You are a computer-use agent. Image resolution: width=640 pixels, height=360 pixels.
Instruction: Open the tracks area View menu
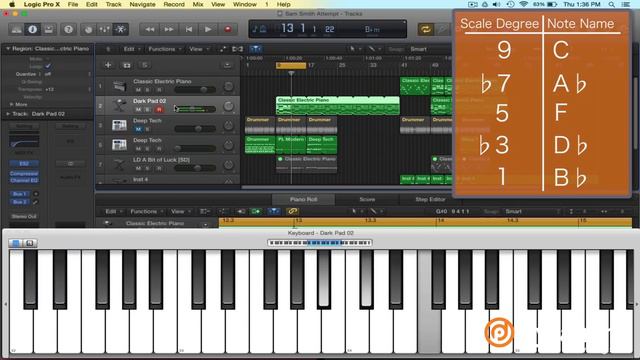[x=198, y=49]
